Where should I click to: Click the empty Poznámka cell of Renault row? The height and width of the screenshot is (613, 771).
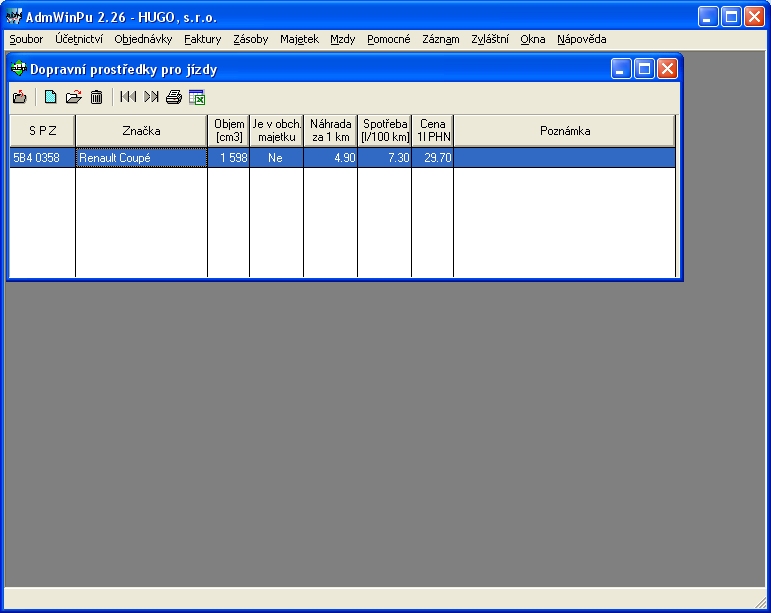[x=564, y=158]
